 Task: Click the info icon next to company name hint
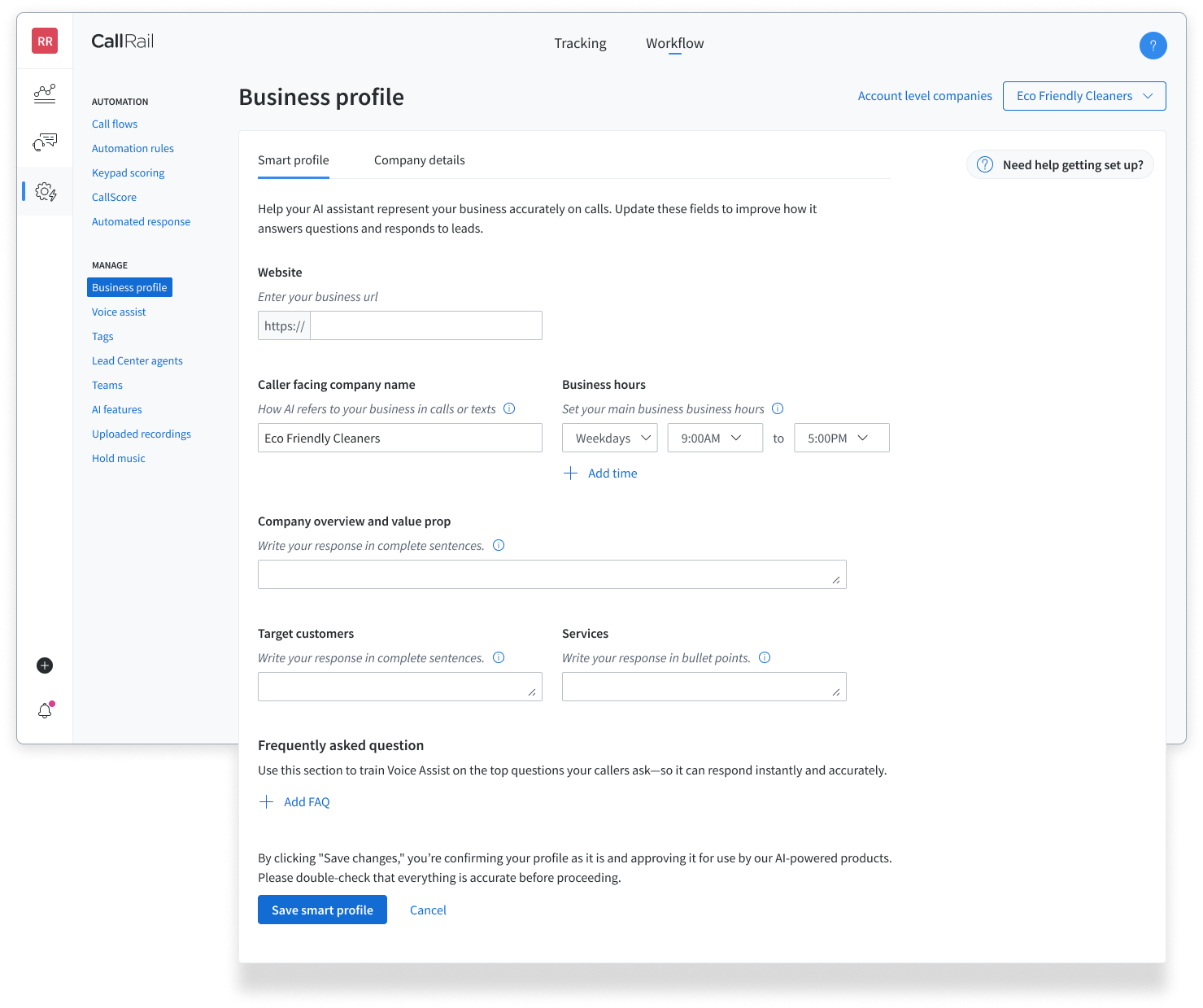coord(509,408)
